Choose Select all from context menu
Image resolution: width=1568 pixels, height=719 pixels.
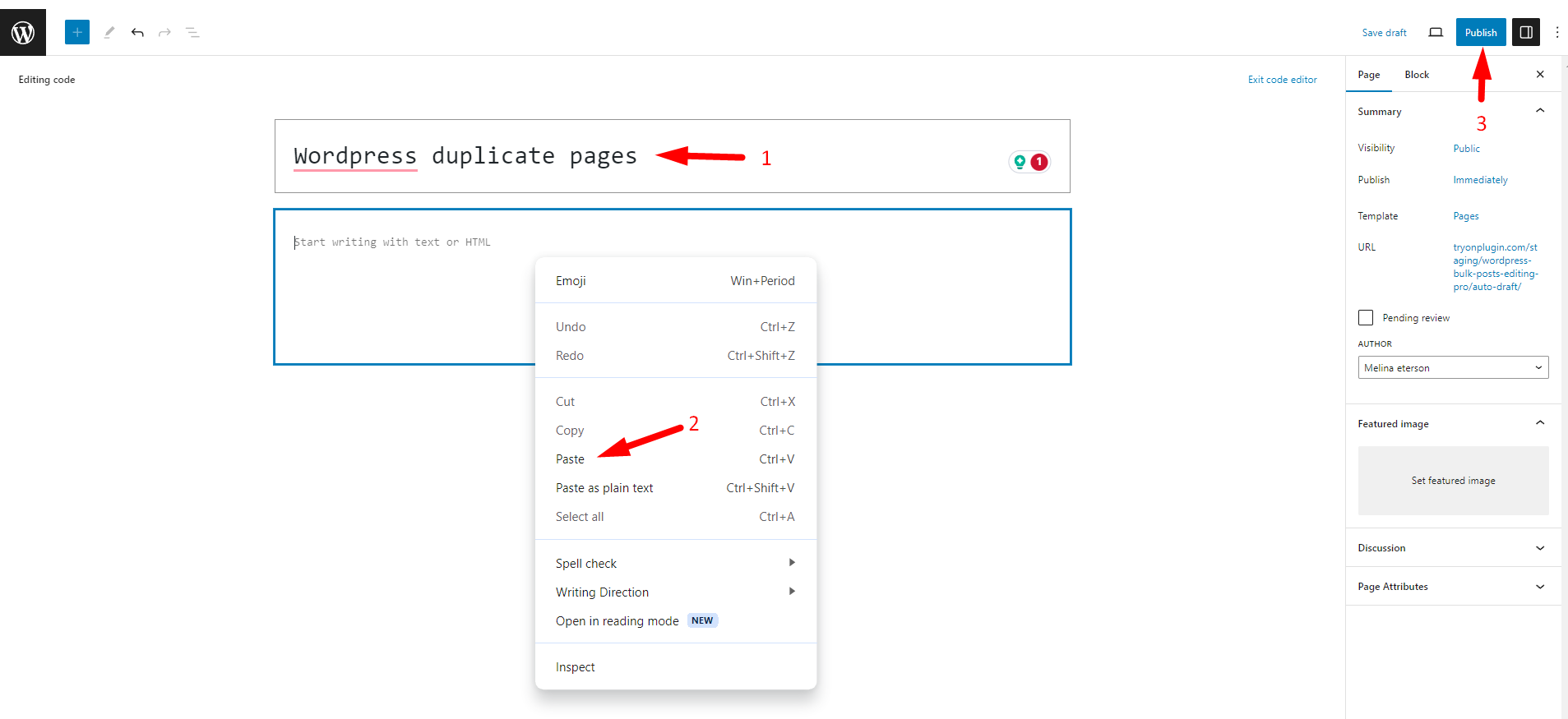click(676, 516)
